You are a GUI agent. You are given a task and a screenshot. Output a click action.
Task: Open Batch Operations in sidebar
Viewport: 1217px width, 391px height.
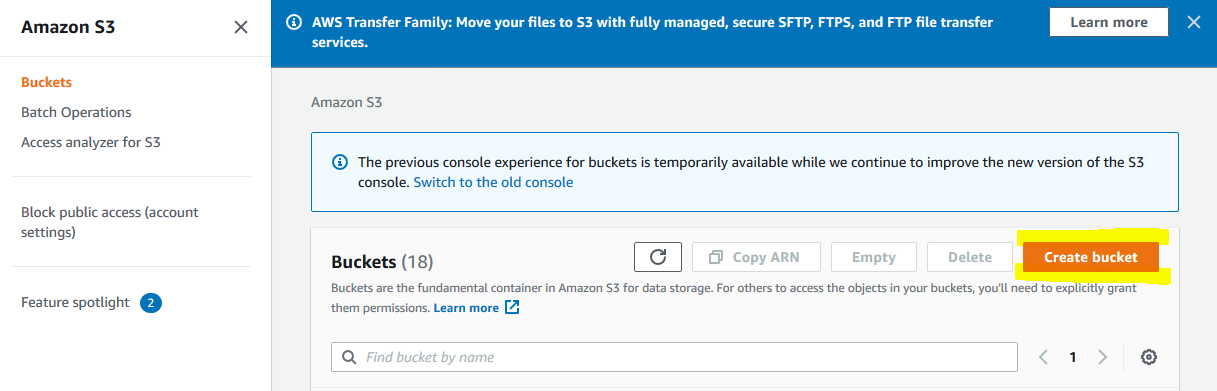point(76,112)
